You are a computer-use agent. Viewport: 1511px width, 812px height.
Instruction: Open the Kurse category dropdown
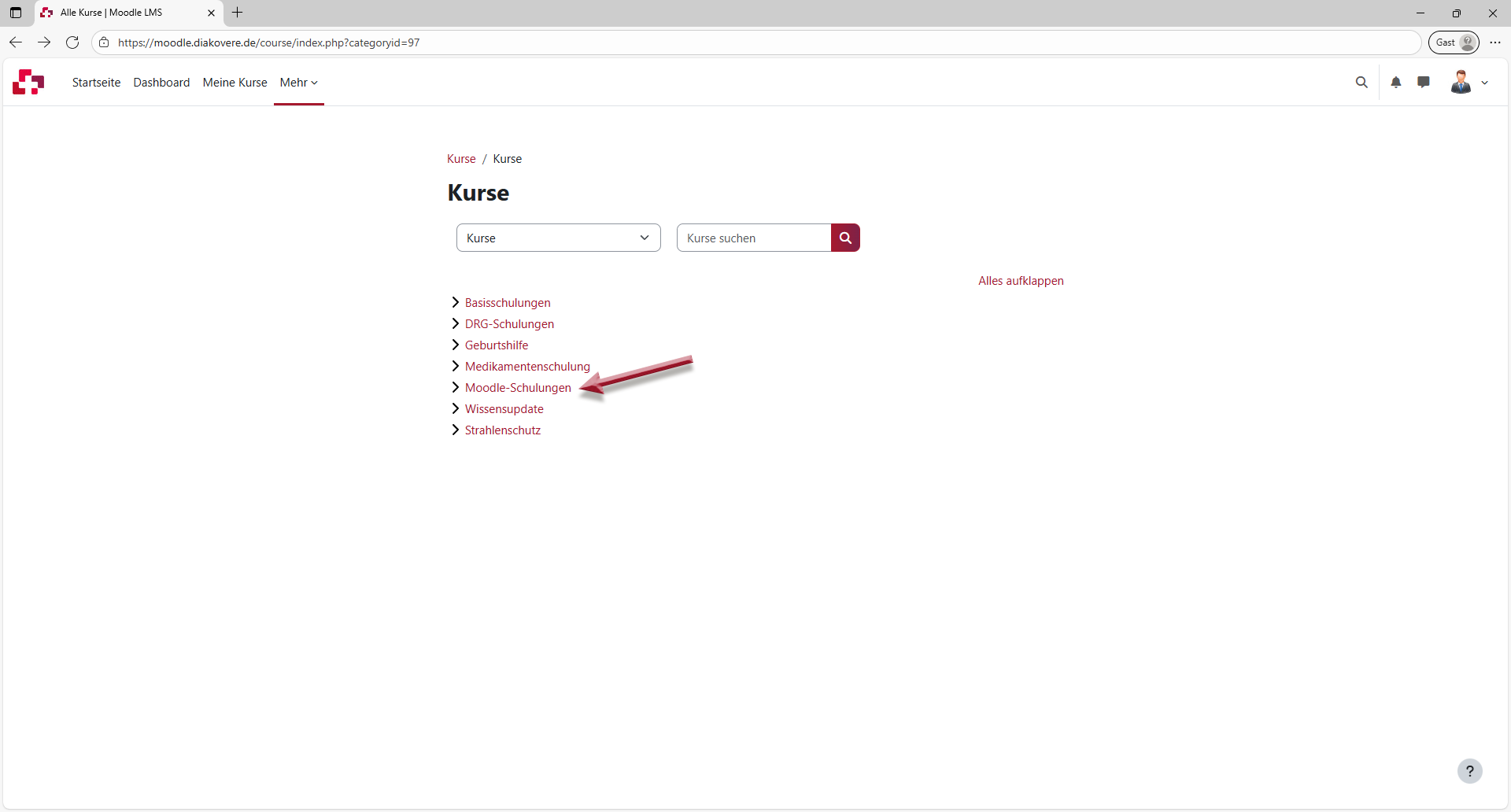pos(558,238)
